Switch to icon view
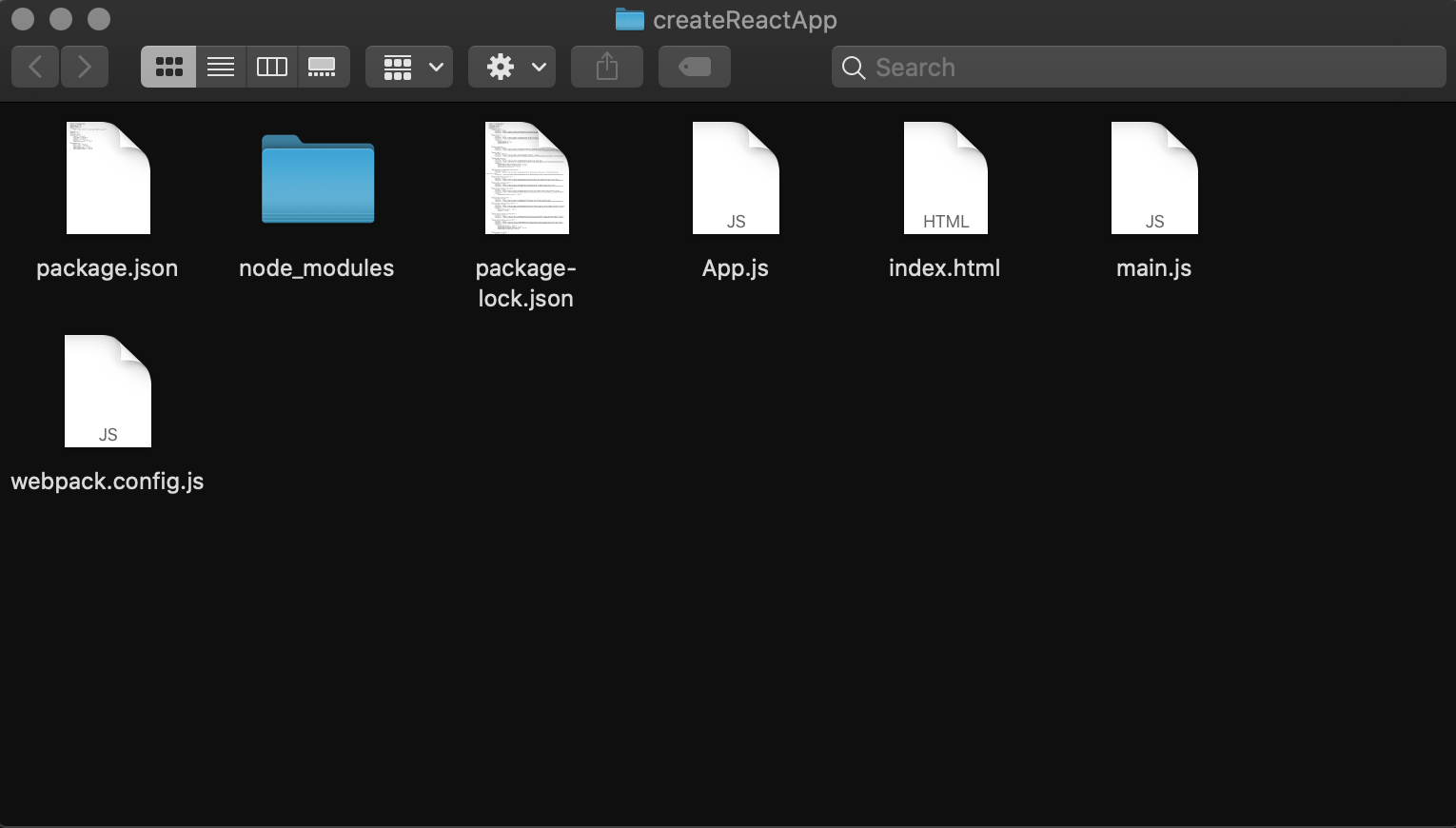This screenshot has height=828, width=1456. tap(168, 67)
